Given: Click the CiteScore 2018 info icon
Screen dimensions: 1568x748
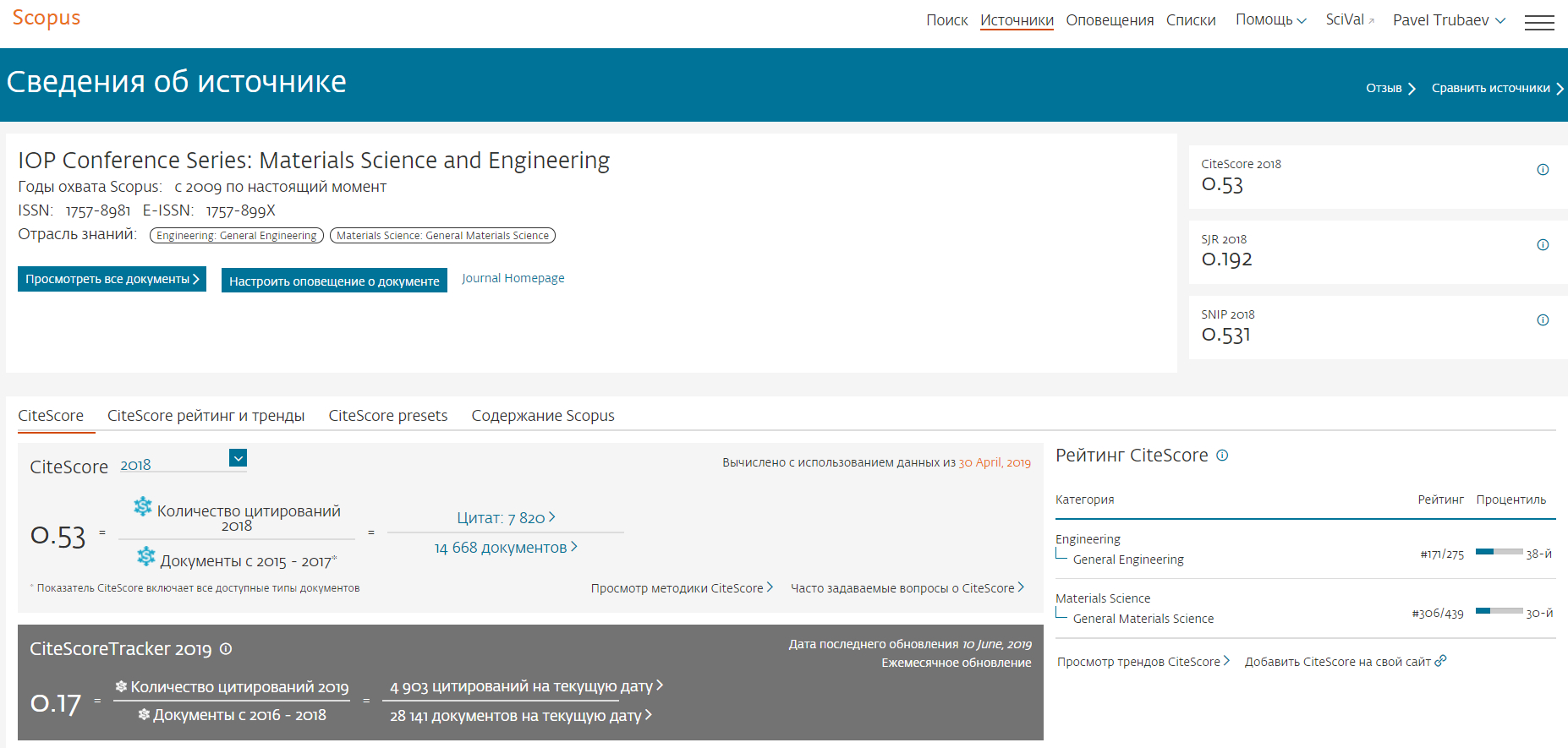Looking at the screenshot, I should pos(1542,170).
